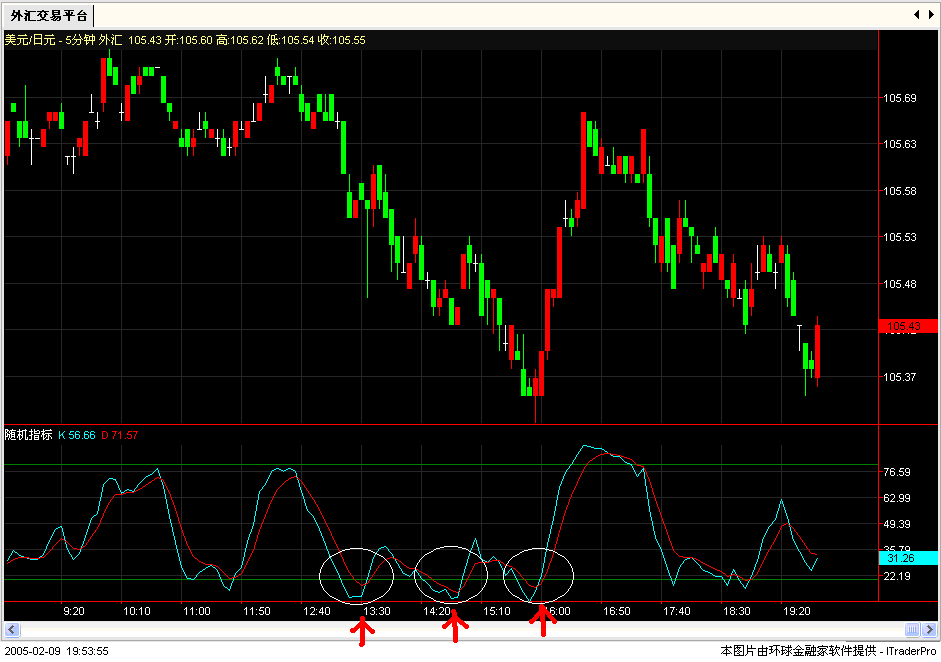Click the 11:50 time axis label

tap(257, 611)
